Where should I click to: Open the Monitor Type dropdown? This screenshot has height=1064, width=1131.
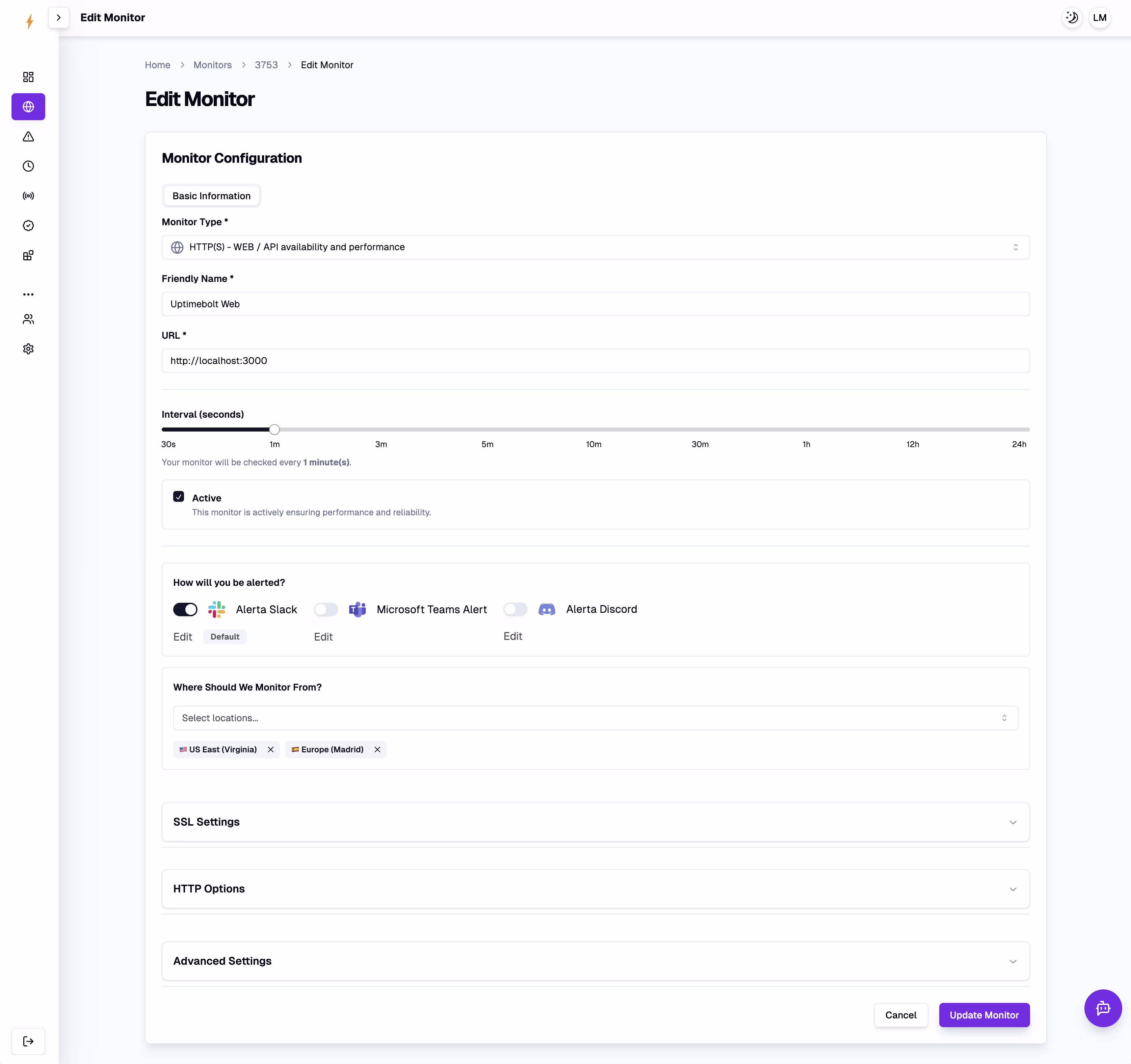pyautogui.click(x=595, y=247)
